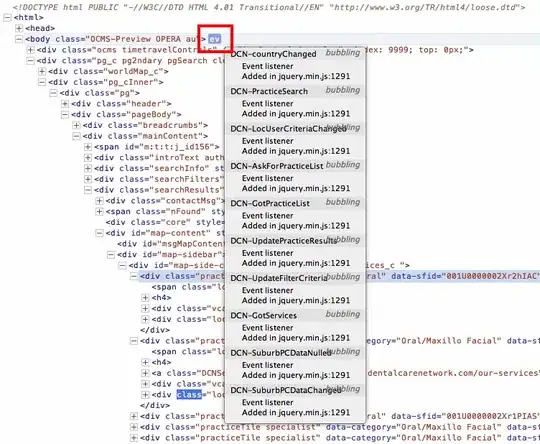The height and width of the screenshot is (444, 540).
Task: Collapse the searchResults div
Action: tap(88, 190)
